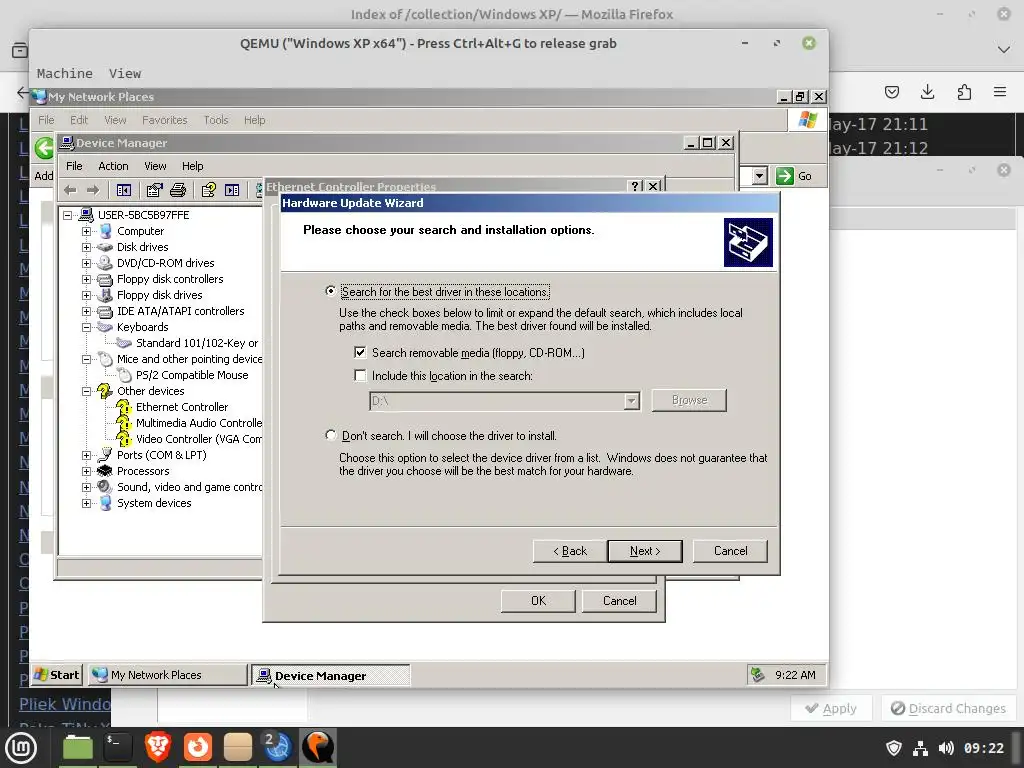Open the QEMU Machine menu

[x=65, y=73]
